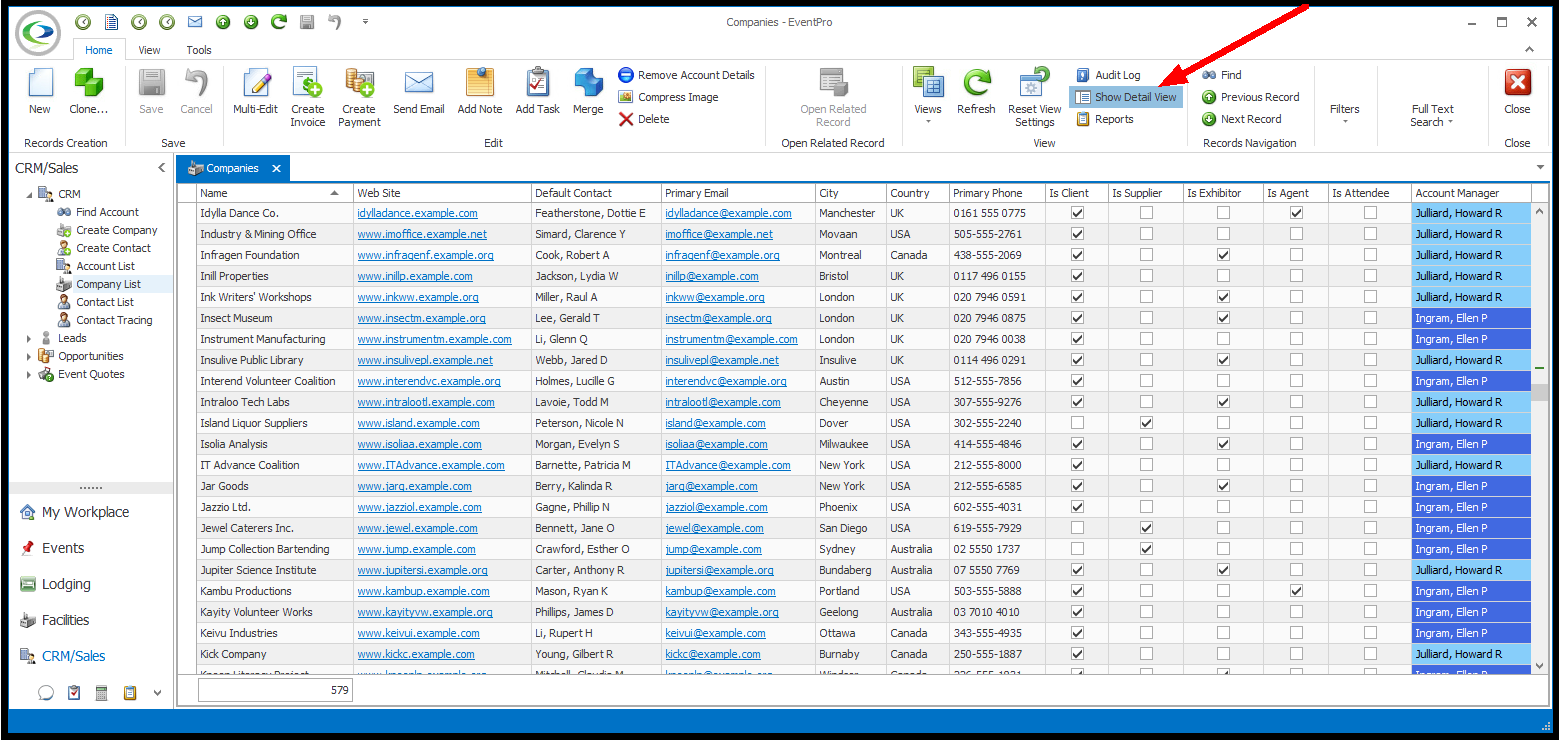Screen dimensions: 1559x741
Task: Open the Events module
Action: click(x=63, y=548)
